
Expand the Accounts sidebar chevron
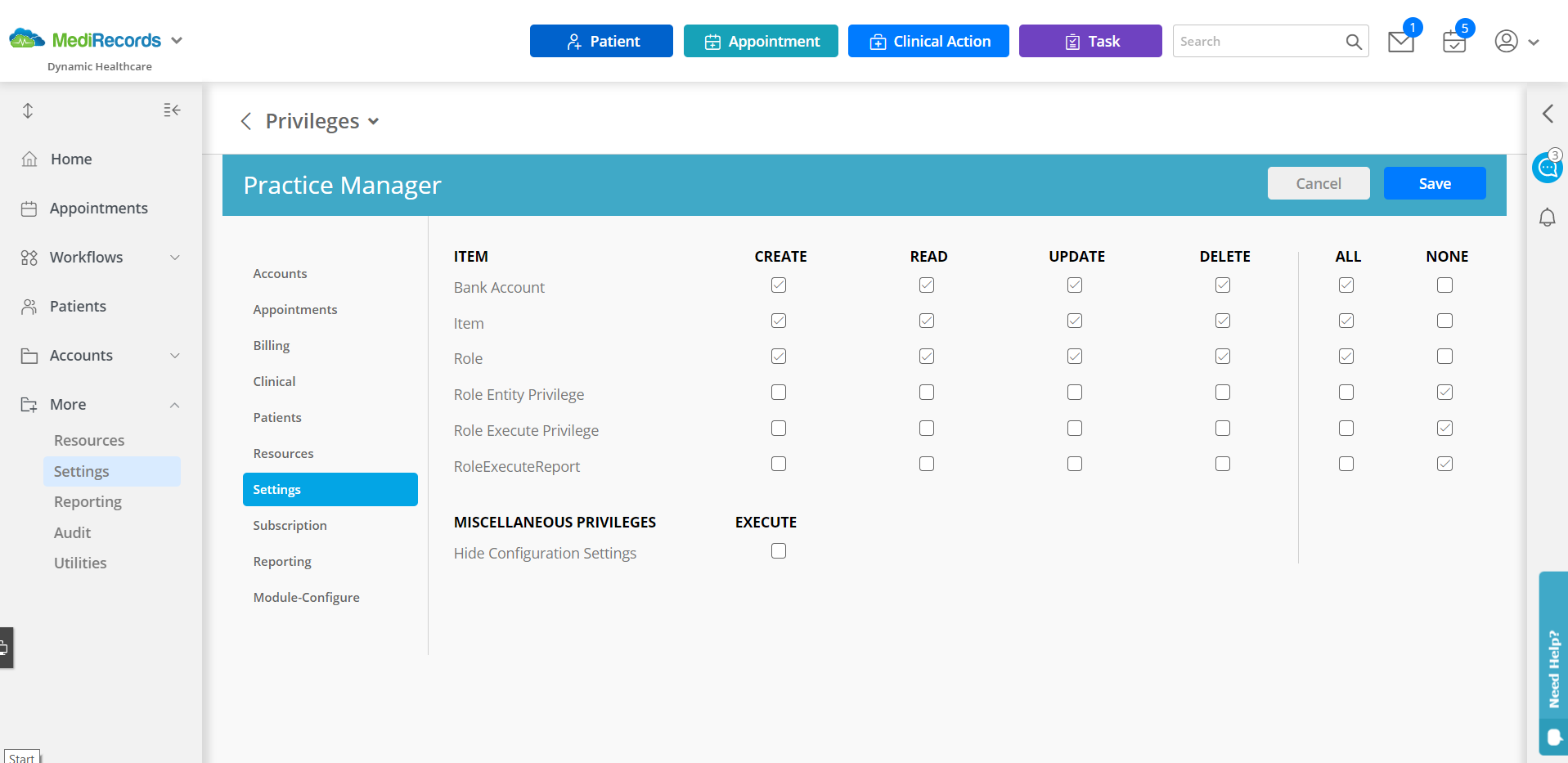175,356
